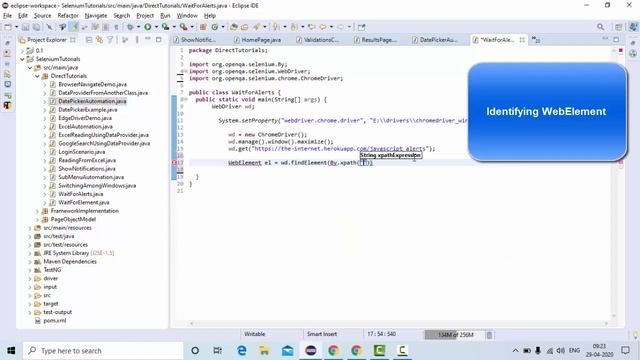Collapse the DirectTutorials package
The image size is (640, 360).
(x=37, y=76)
